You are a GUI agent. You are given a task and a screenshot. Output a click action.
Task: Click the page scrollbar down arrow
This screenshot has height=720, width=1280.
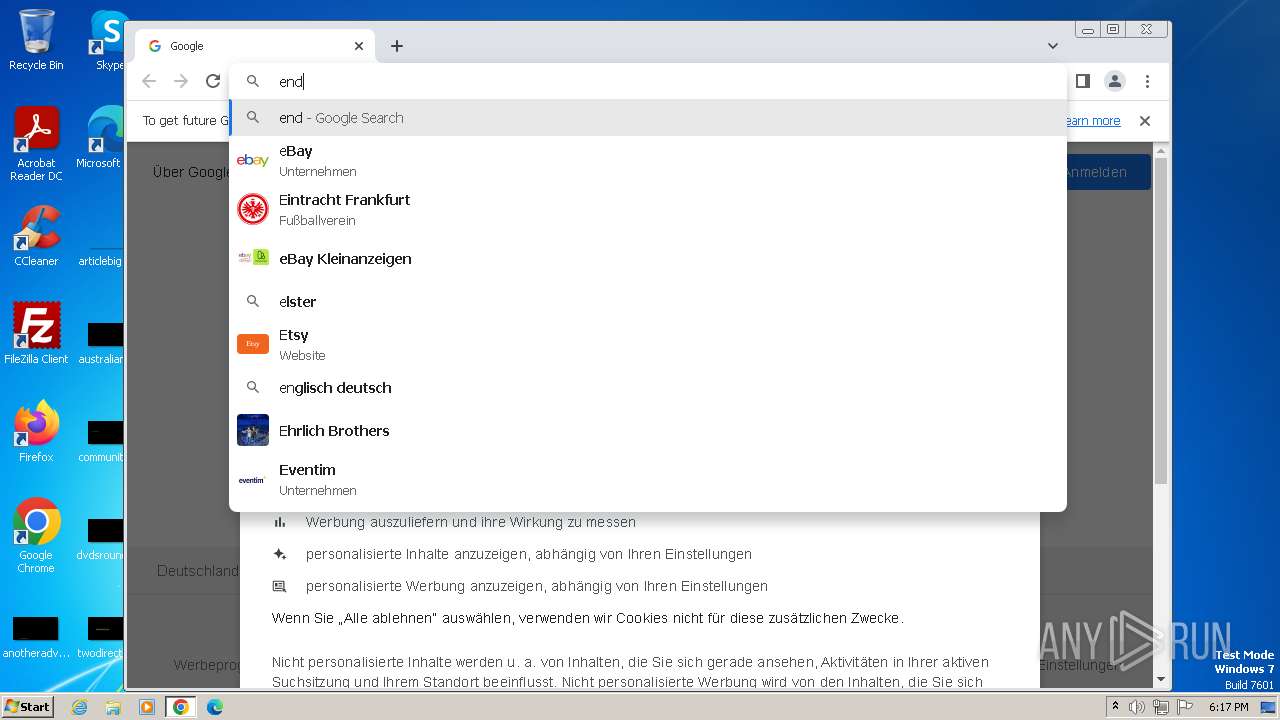1160,679
